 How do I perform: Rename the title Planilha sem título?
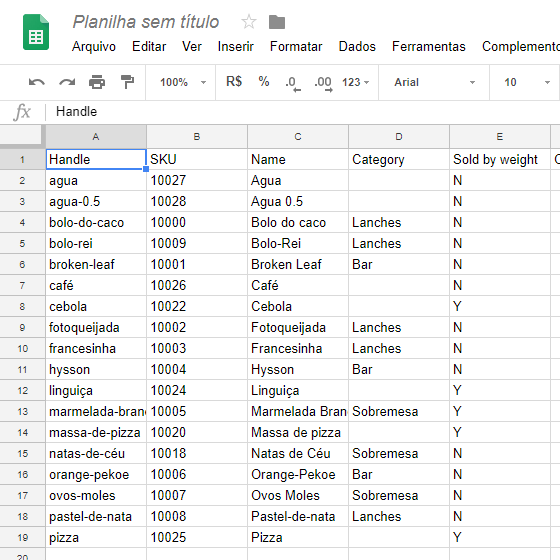(146, 22)
